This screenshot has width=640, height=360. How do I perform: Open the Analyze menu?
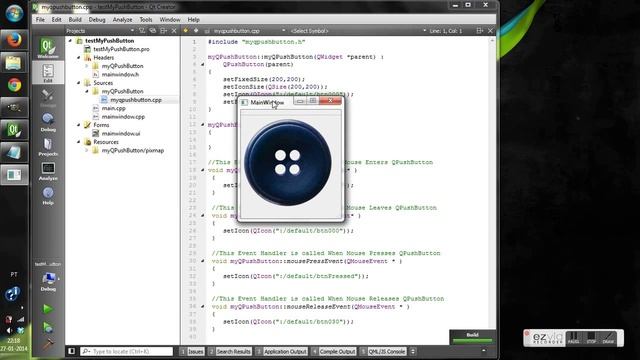pos(122,20)
